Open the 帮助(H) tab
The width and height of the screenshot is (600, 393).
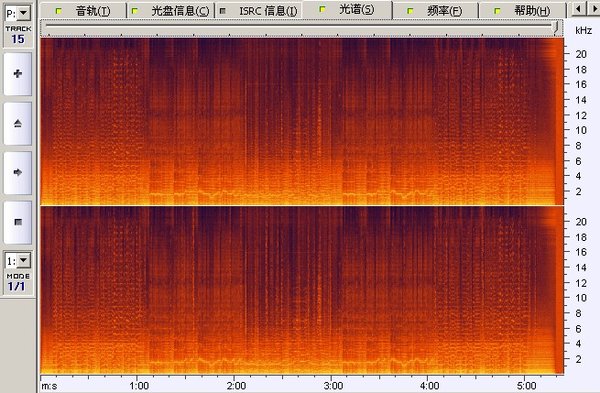point(523,11)
